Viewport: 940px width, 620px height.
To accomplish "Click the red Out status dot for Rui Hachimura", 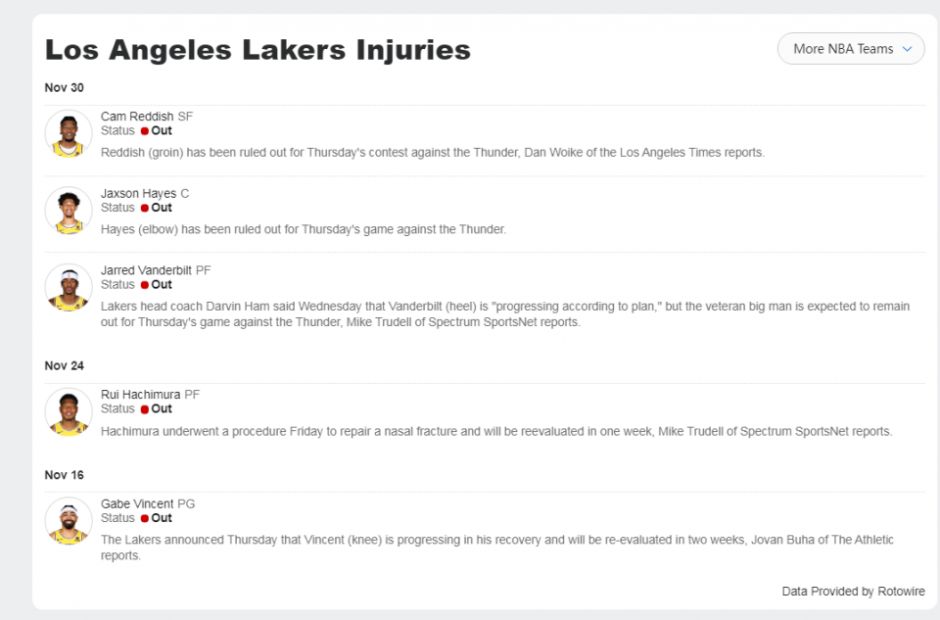I will click(x=144, y=410).
